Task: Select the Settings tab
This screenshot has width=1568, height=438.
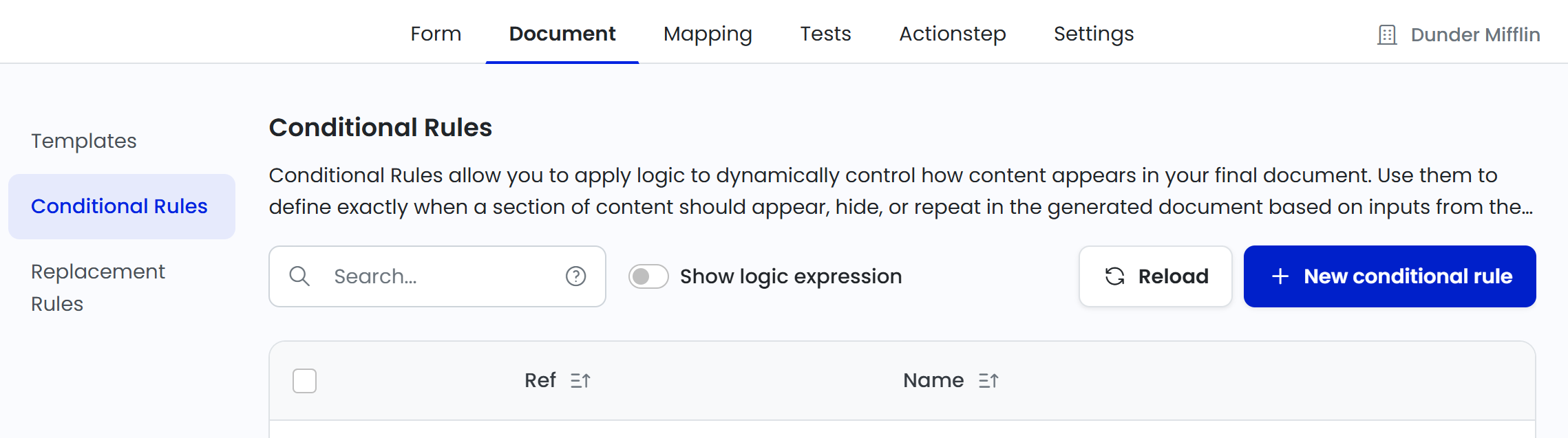Action: coord(1093,34)
